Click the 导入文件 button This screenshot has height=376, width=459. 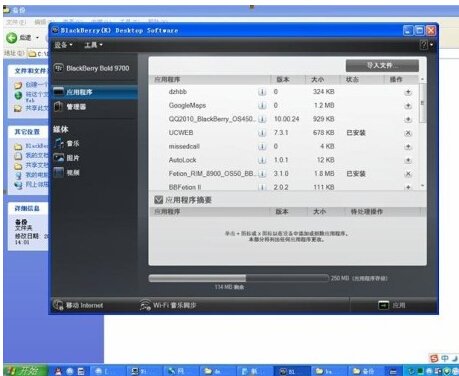(x=382, y=66)
